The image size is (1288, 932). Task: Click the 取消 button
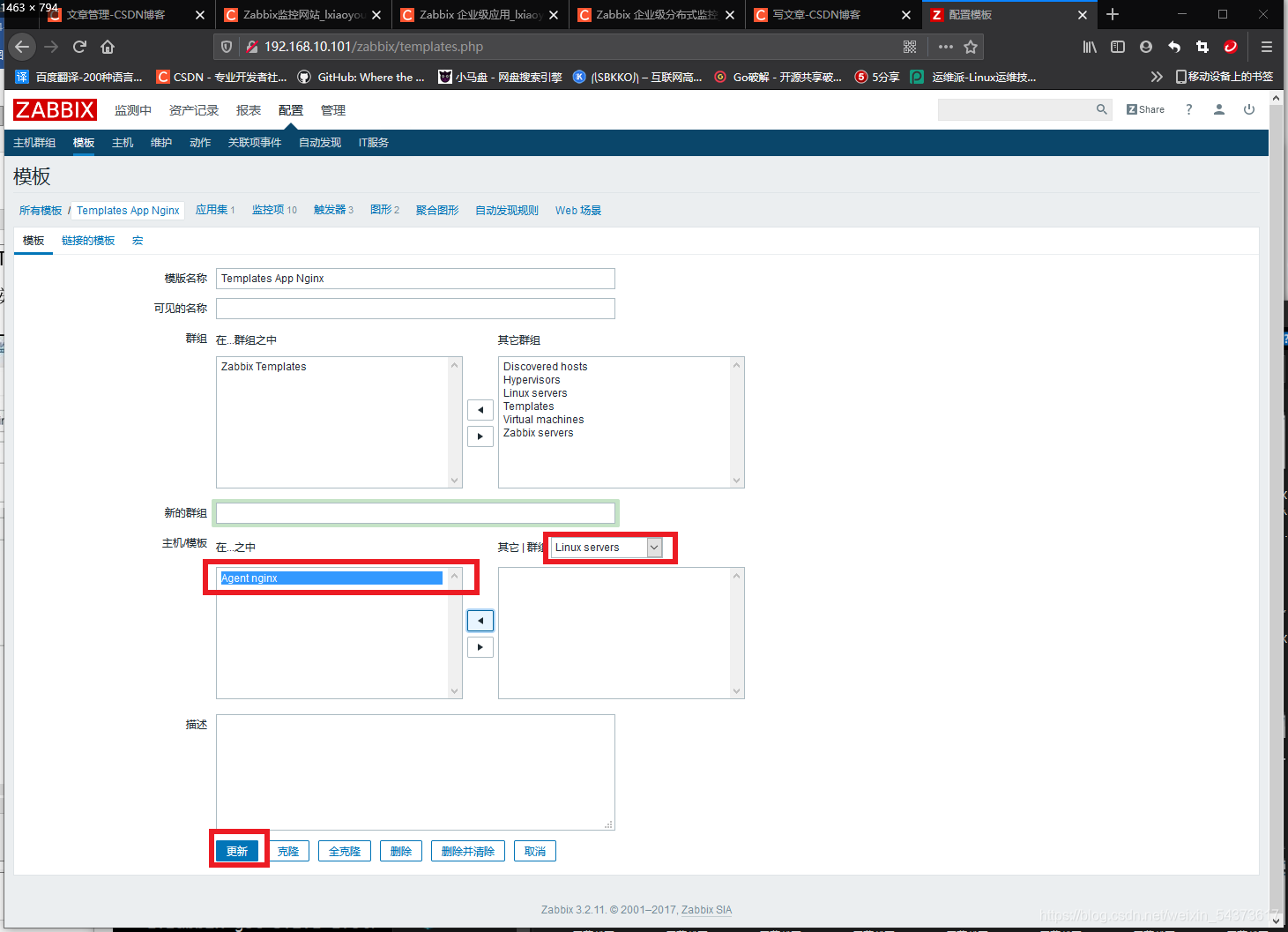point(535,851)
